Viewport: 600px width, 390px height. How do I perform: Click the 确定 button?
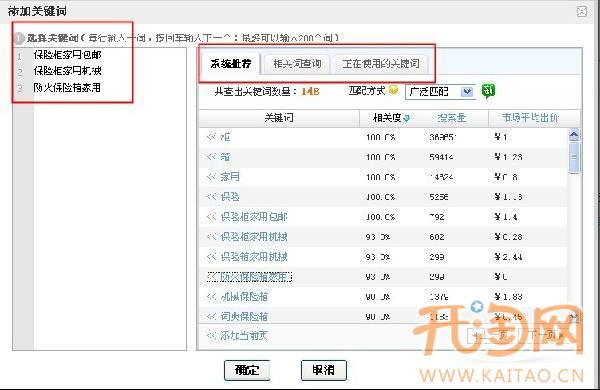(x=247, y=370)
